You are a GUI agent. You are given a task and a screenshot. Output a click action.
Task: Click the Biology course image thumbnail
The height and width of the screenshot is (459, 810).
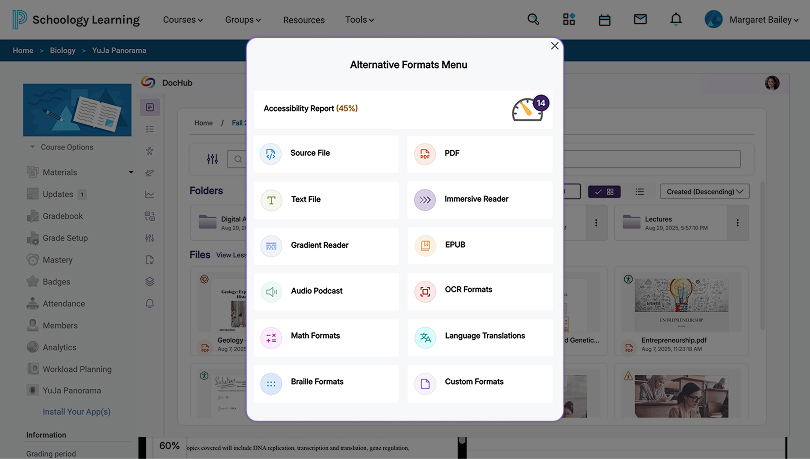coord(77,110)
